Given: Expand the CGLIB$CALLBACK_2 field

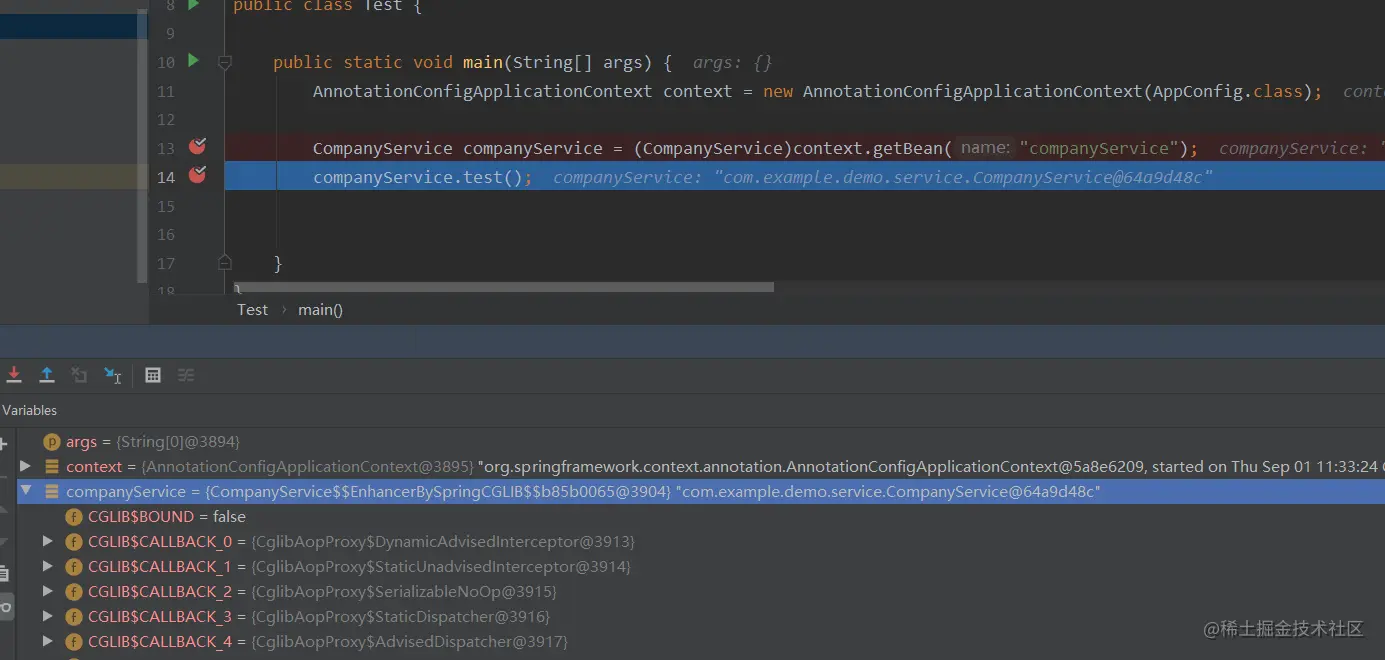Looking at the screenshot, I should (48, 591).
